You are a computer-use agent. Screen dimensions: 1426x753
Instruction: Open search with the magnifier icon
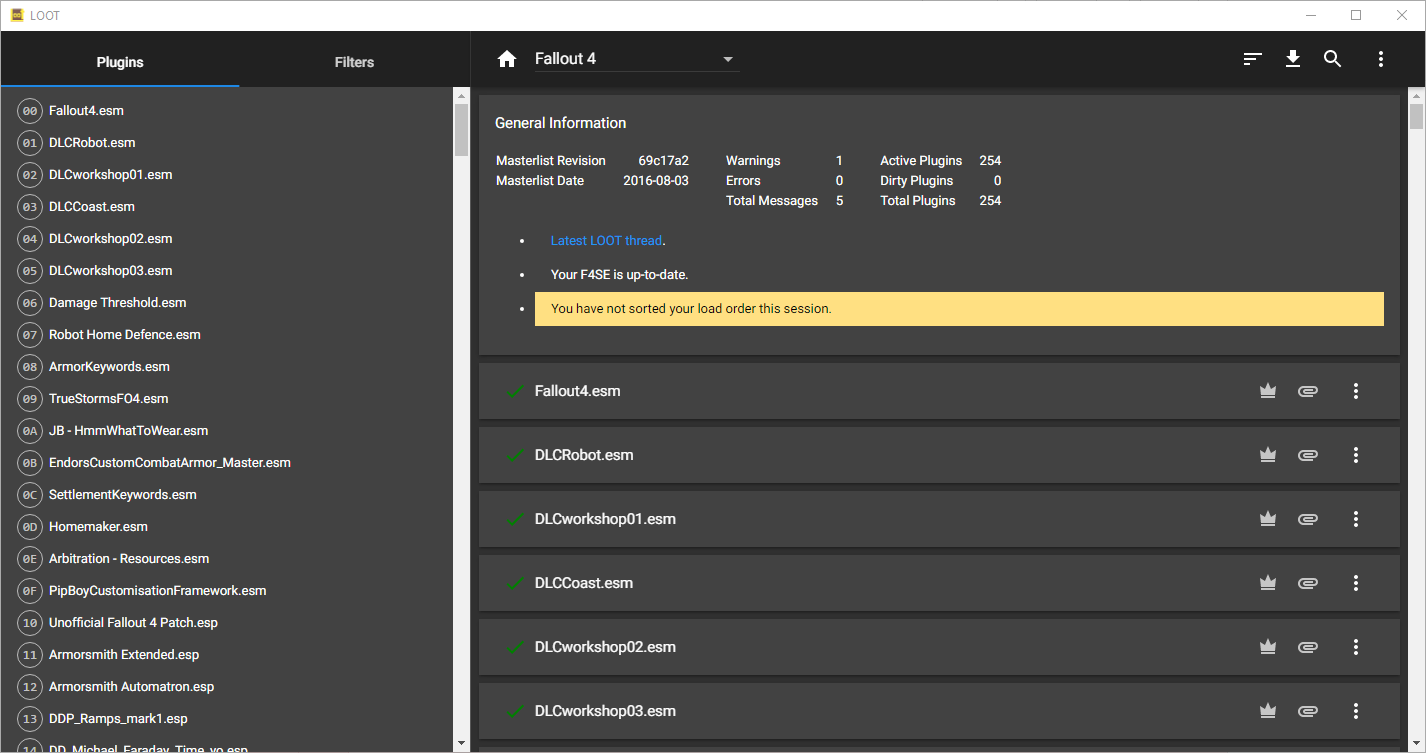(1333, 59)
